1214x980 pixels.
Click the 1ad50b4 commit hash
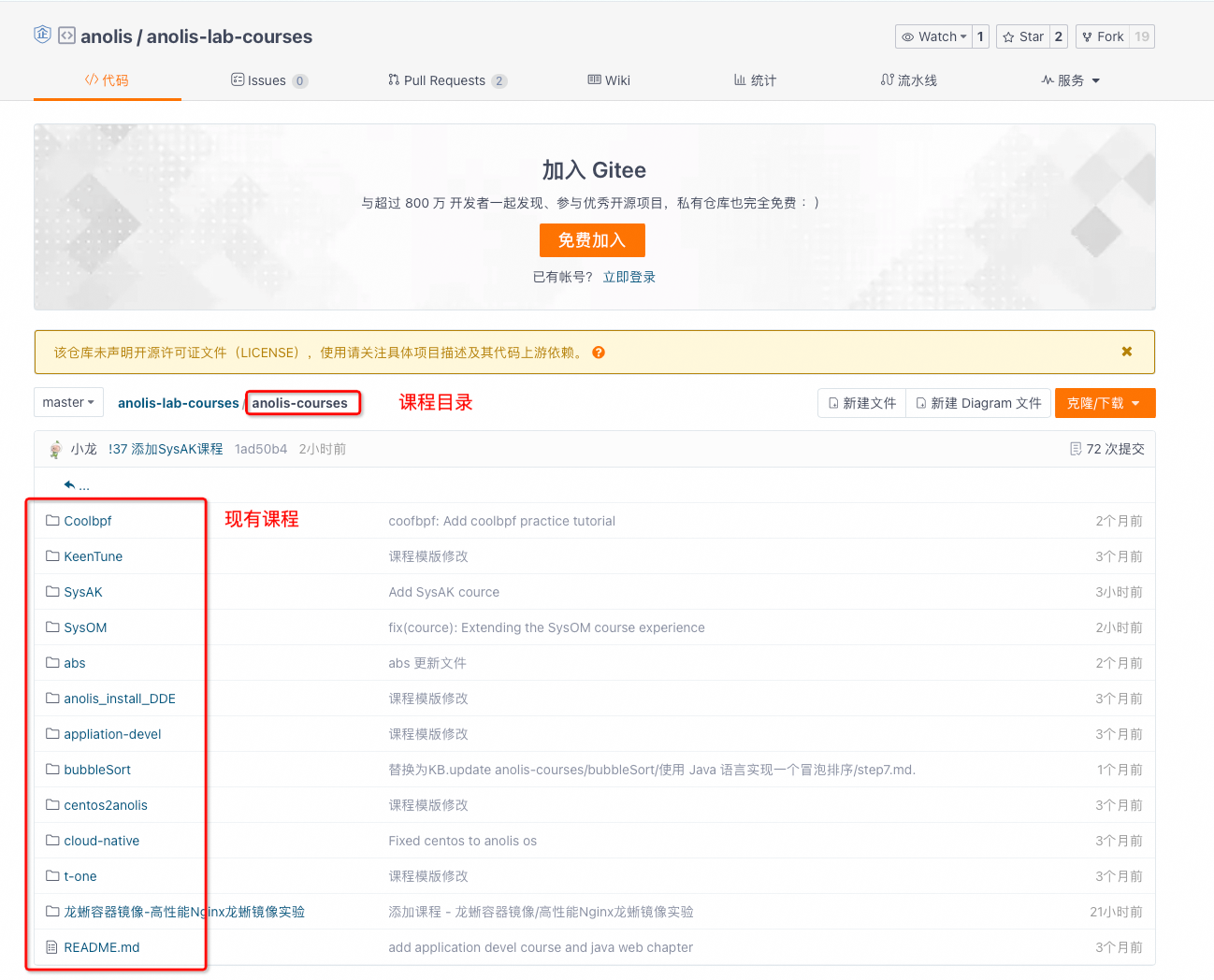click(x=261, y=449)
